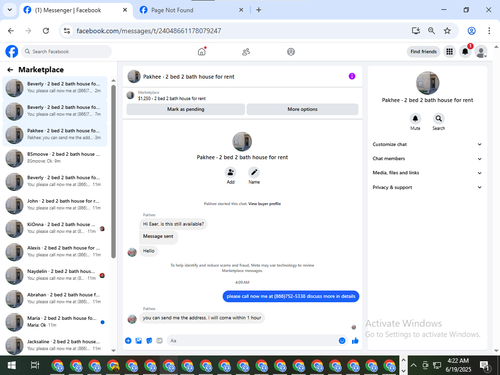Viewport: 500px width, 375px height.
Task: Attach a file using the photo icon
Action: [139, 341]
